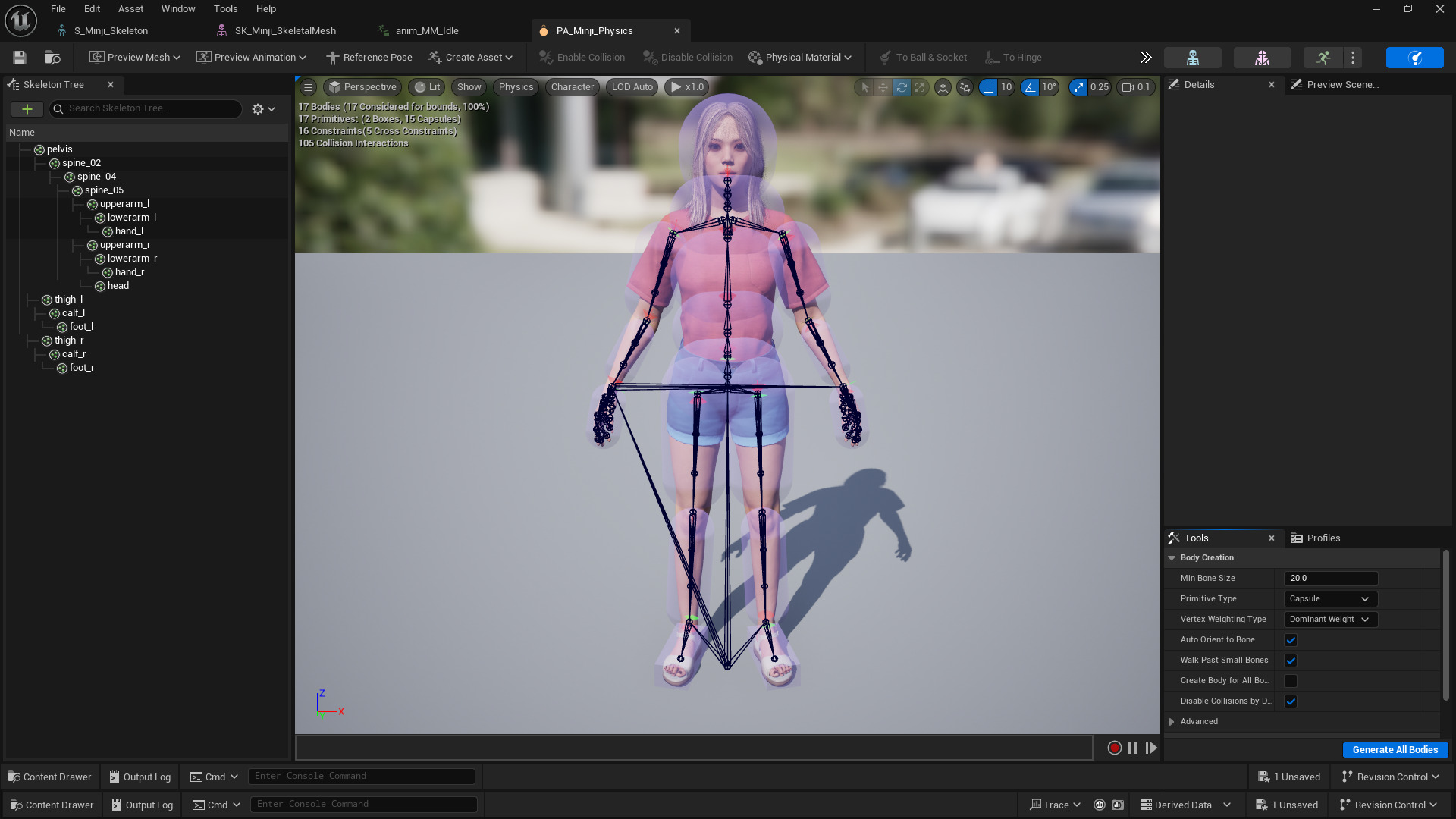Toggle grid snapping in the viewport
Image resolution: width=1456 pixels, height=819 pixels.
pyautogui.click(x=987, y=87)
